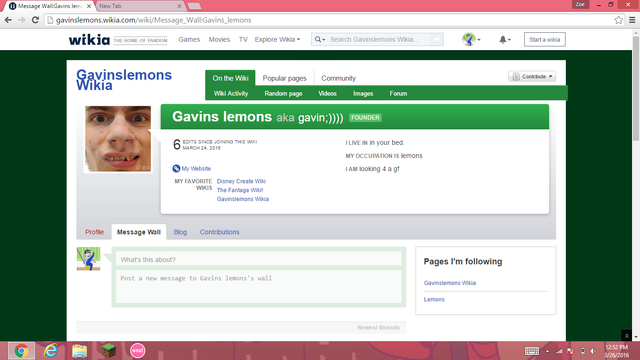Open the Contributions profile tab

coord(219,232)
